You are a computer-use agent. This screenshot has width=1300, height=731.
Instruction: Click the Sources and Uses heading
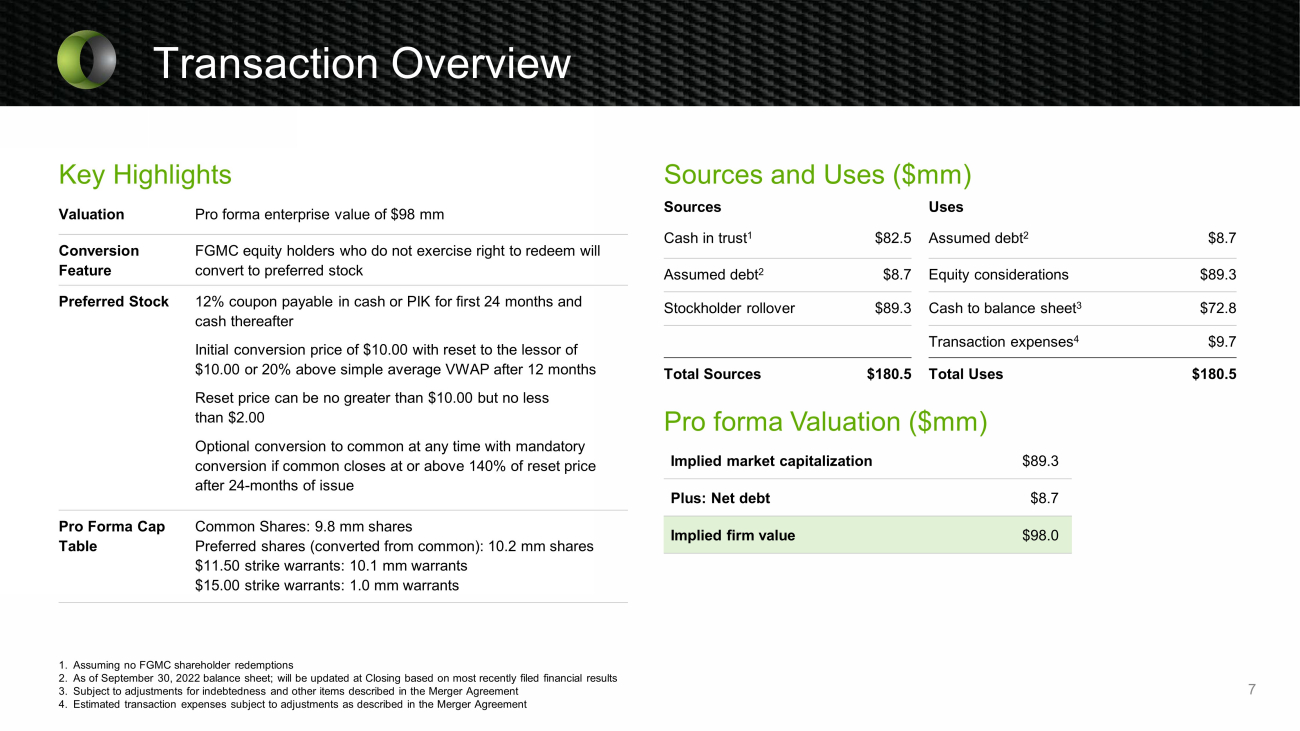[x=817, y=175]
